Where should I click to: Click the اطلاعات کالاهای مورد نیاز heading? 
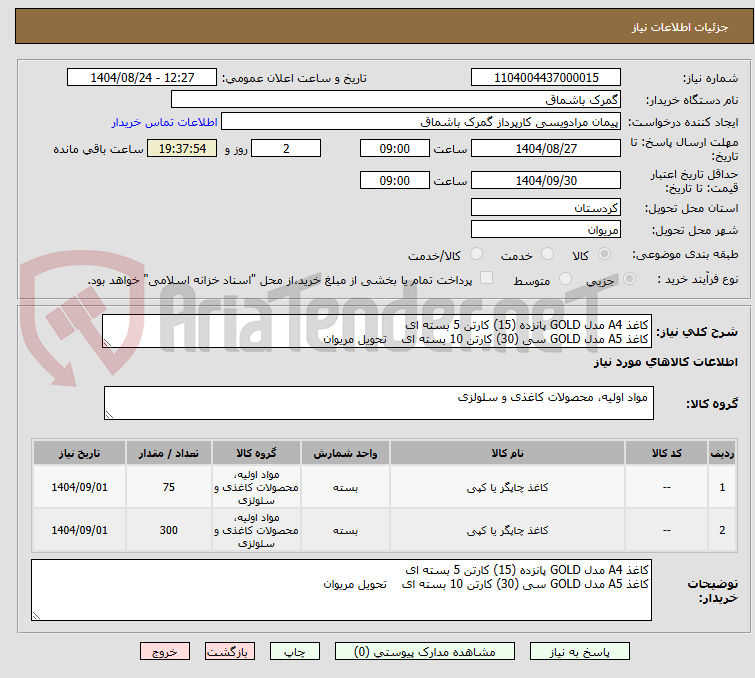(665, 362)
